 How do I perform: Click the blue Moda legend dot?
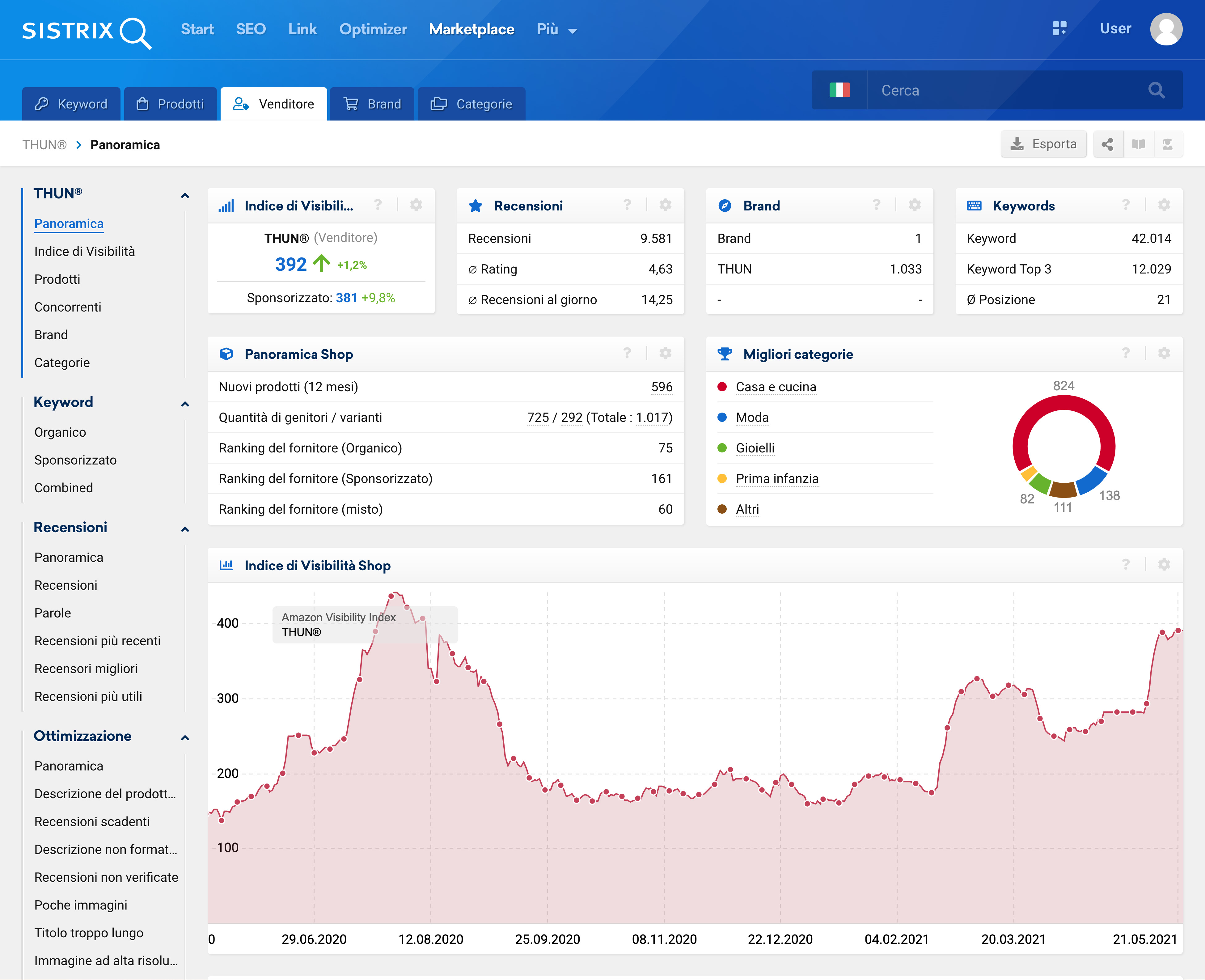coord(722,417)
